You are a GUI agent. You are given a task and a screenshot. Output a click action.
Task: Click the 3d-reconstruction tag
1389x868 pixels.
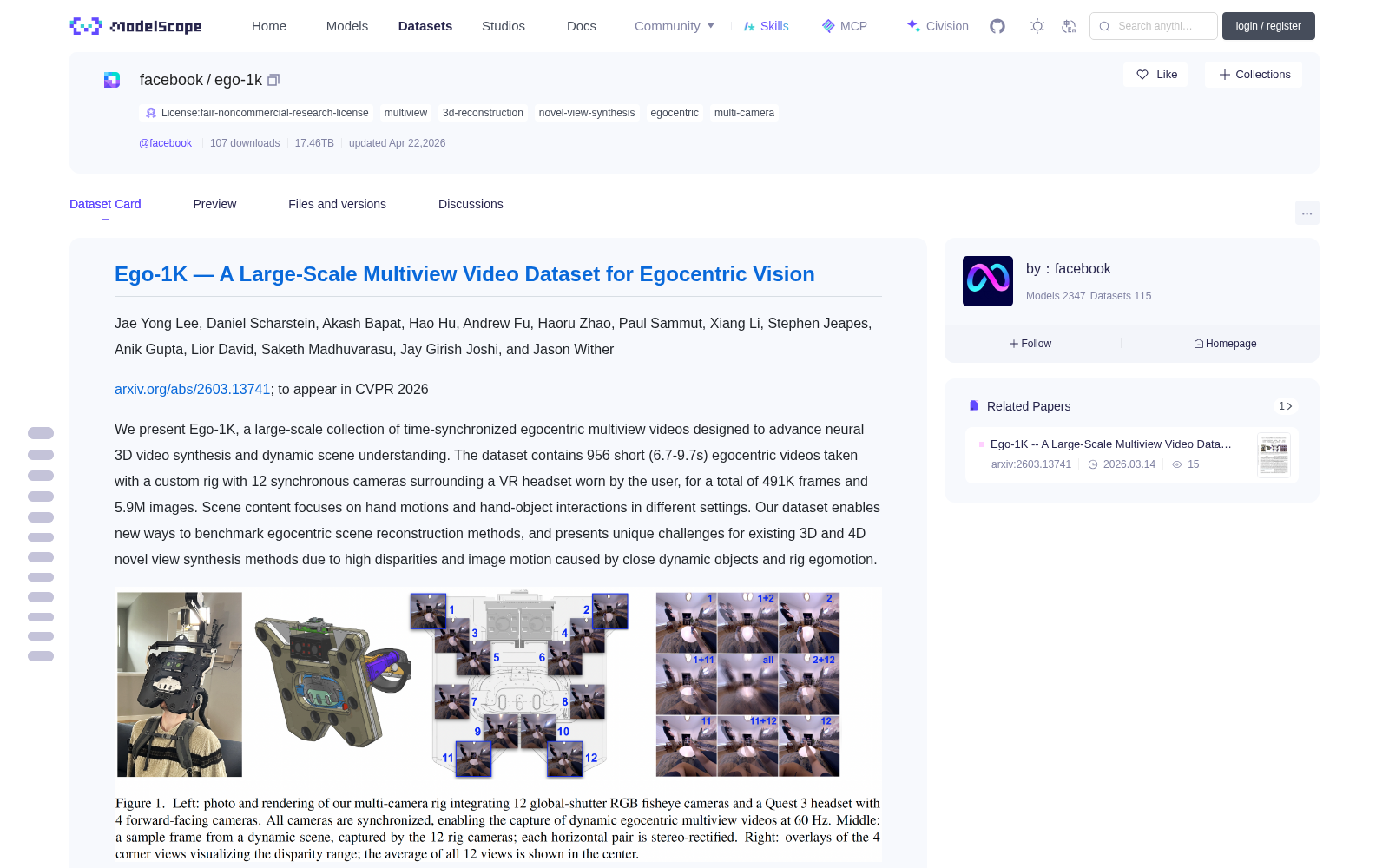[x=483, y=113]
